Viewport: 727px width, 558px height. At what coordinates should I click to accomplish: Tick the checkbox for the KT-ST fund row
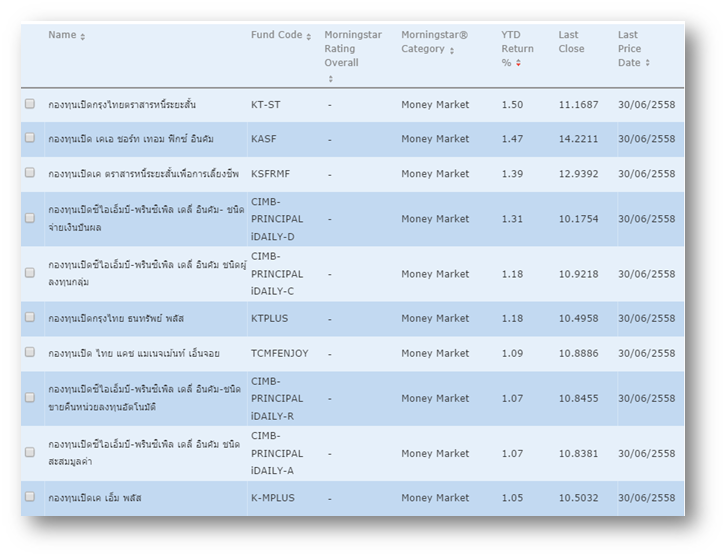[x=30, y=104]
